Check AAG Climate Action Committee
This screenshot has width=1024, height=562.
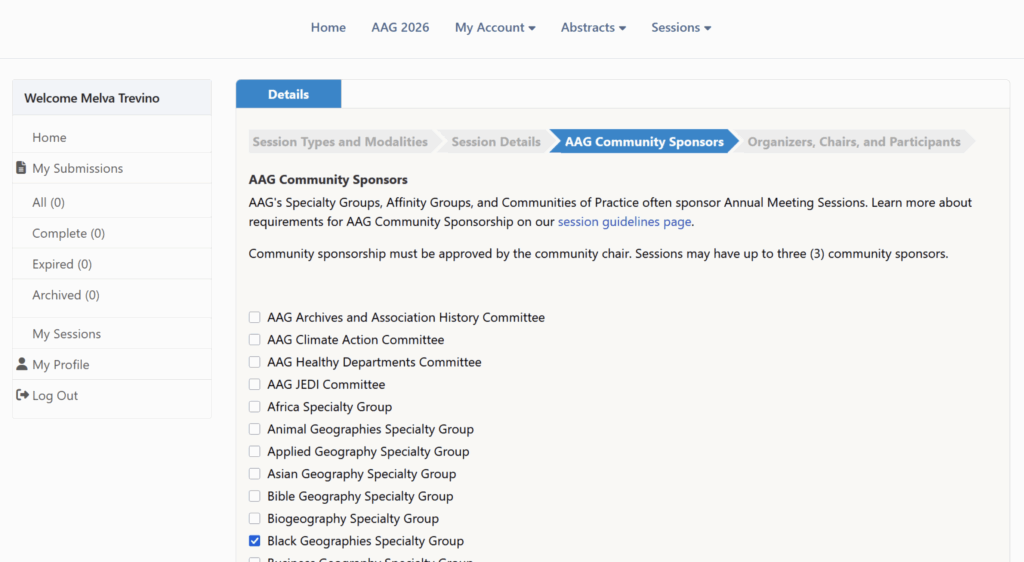(255, 339)
